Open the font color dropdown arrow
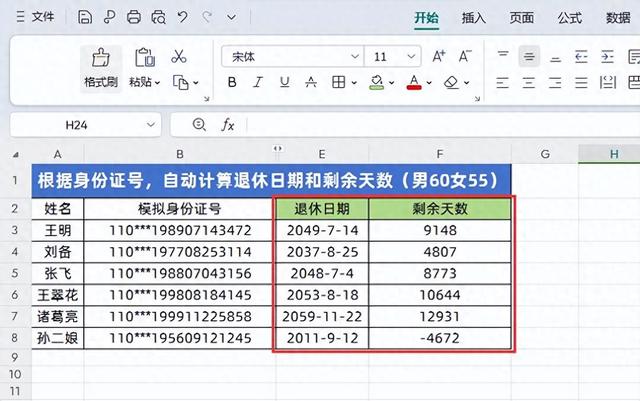 429,83
